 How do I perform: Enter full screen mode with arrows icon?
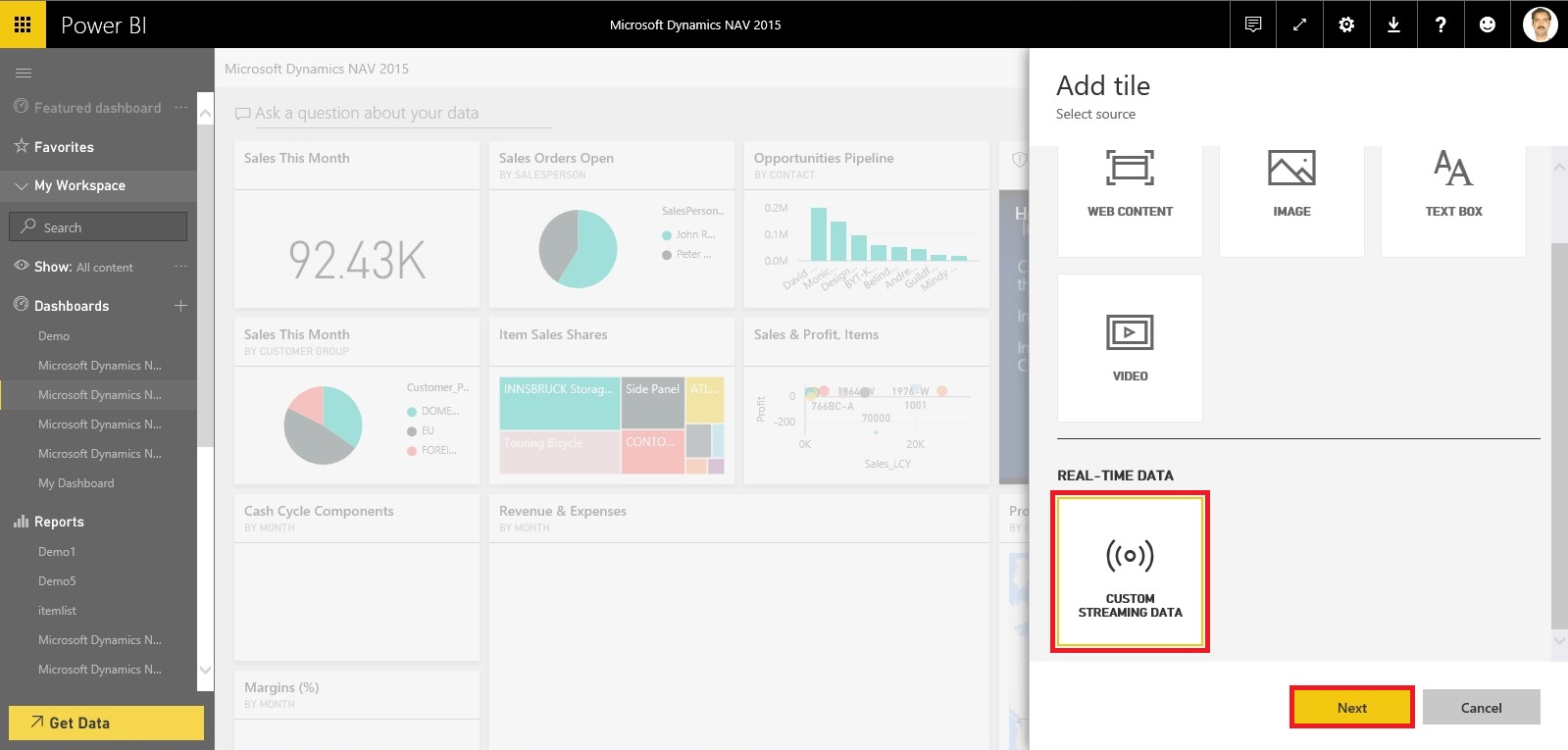1299,25
